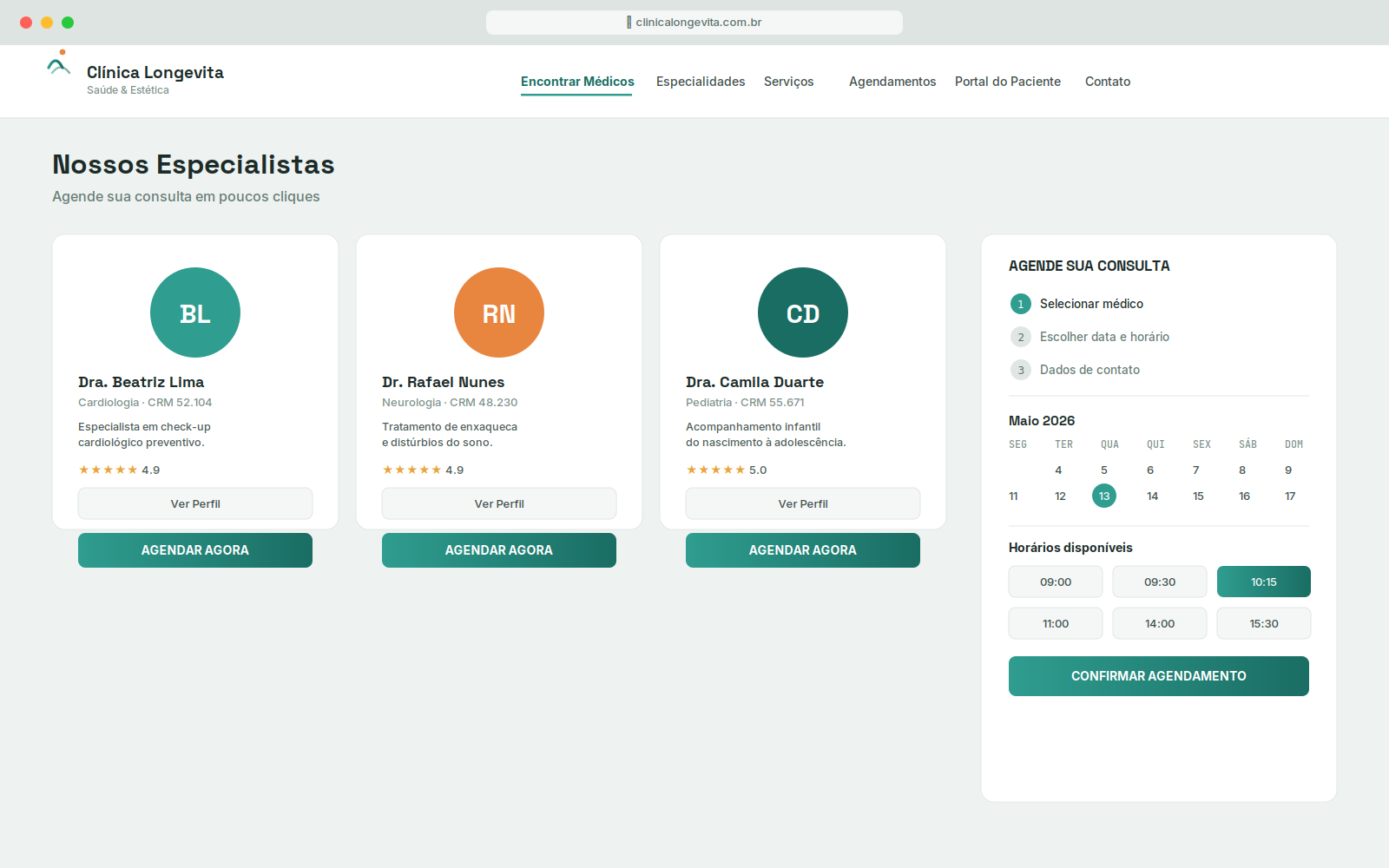View profile of Dr. Rafael Nunes
This screenshot has width=1389, height=868.
click(x=499, y=503)
